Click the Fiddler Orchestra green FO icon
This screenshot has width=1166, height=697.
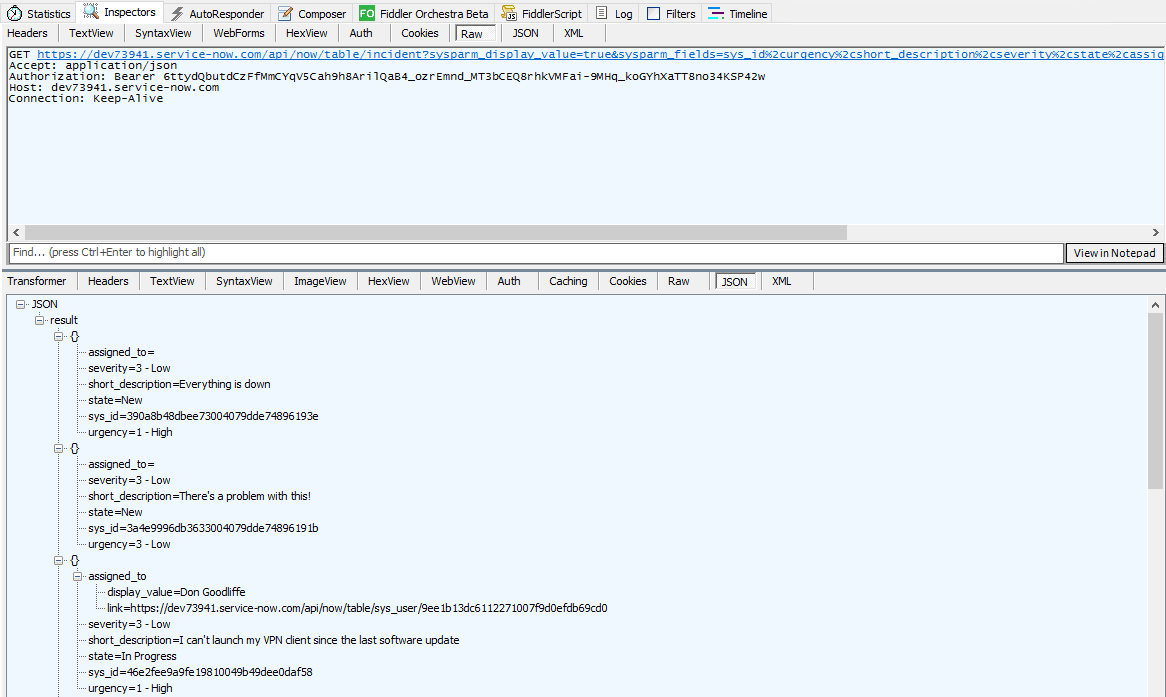tap(367, 13)
